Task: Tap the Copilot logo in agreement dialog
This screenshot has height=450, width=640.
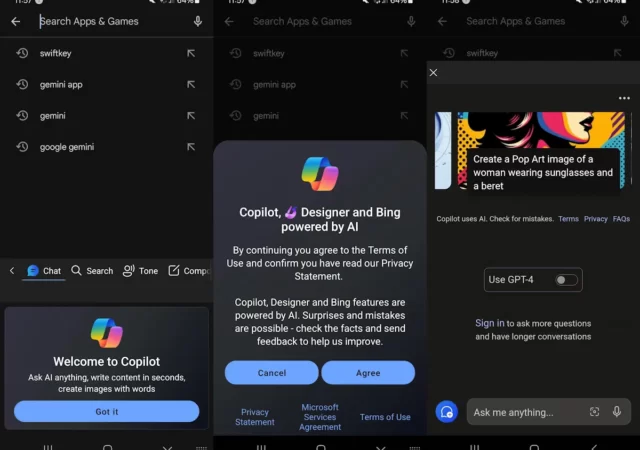Action: [320, 174]
